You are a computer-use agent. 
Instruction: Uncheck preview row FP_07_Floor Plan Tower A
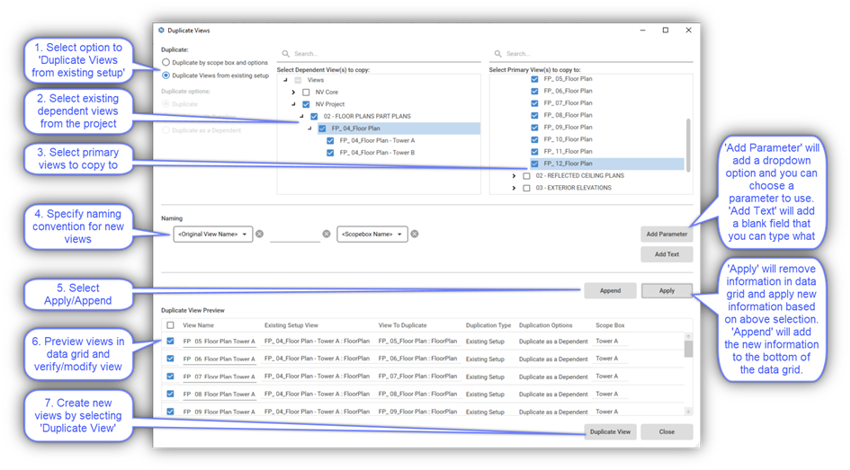click(170, 376)
